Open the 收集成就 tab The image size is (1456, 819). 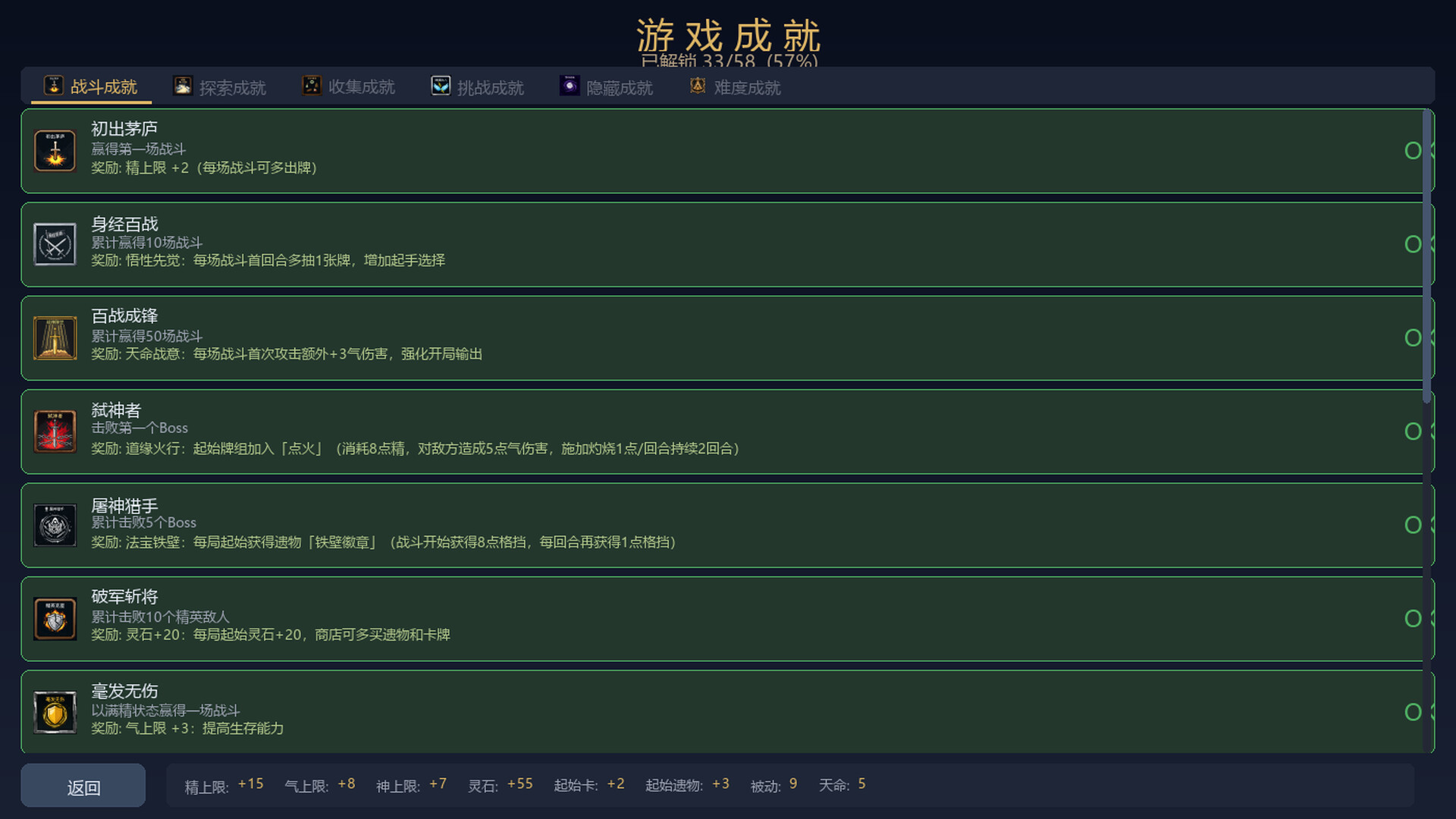pos(349,86)
